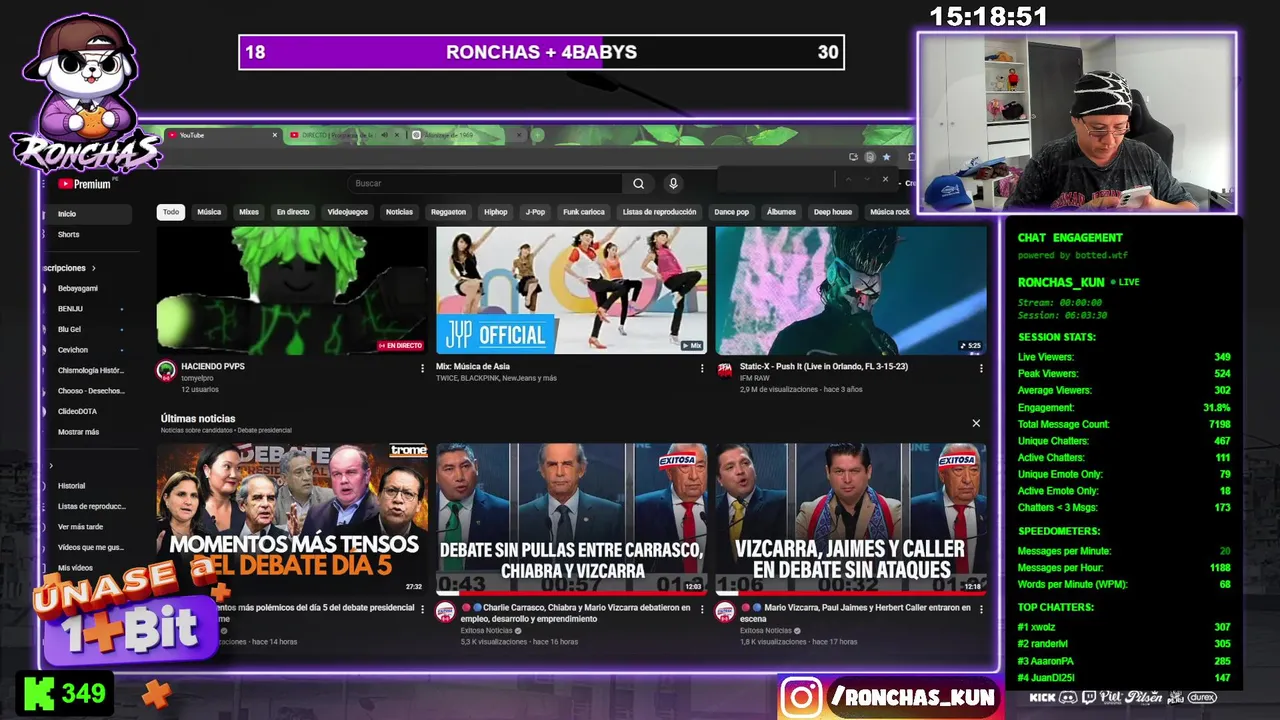Select the Videojuegos filter chip
Screen dimensions: 1280x720
348,212
